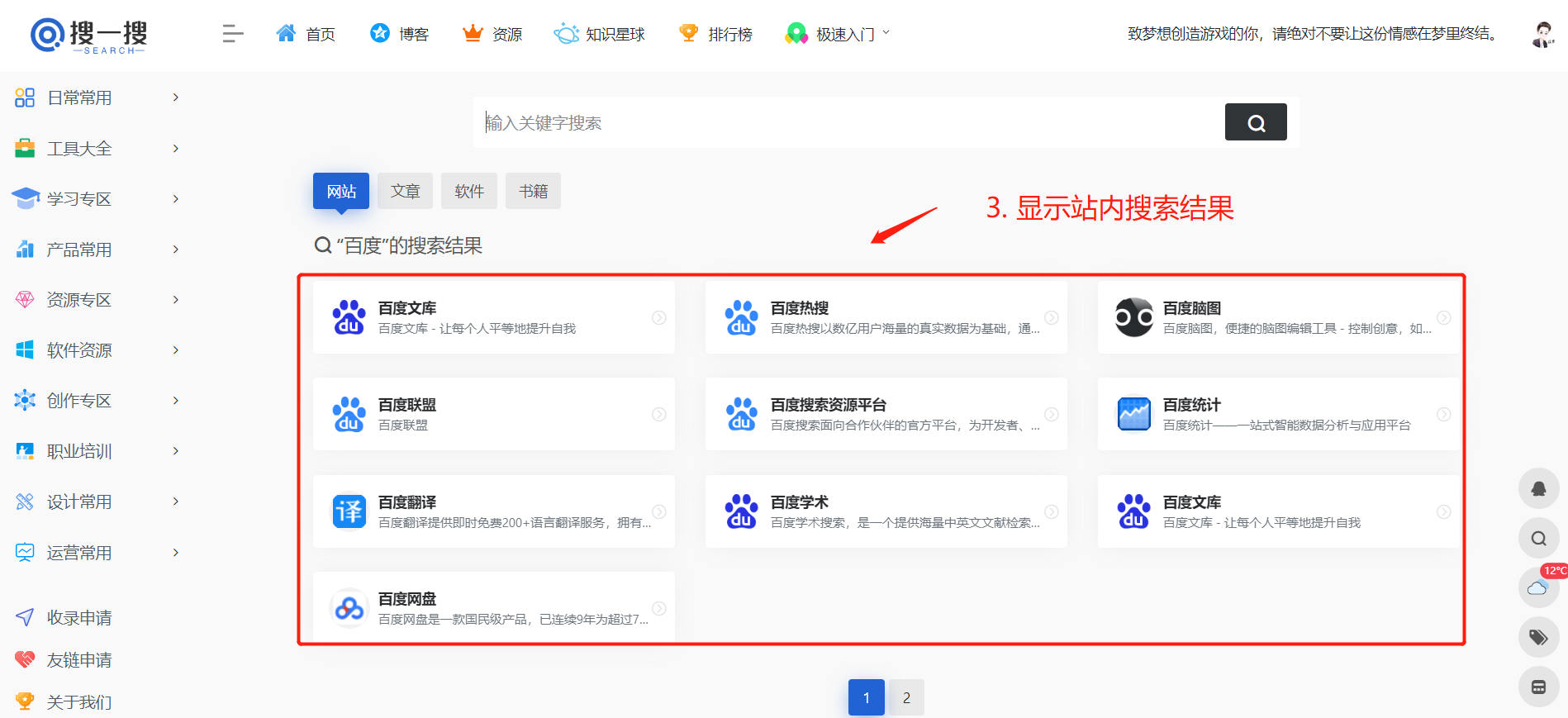The image size is (1568, 718).
Task: Open the 百度热搜 result title
Action: (x=800, y=308)
